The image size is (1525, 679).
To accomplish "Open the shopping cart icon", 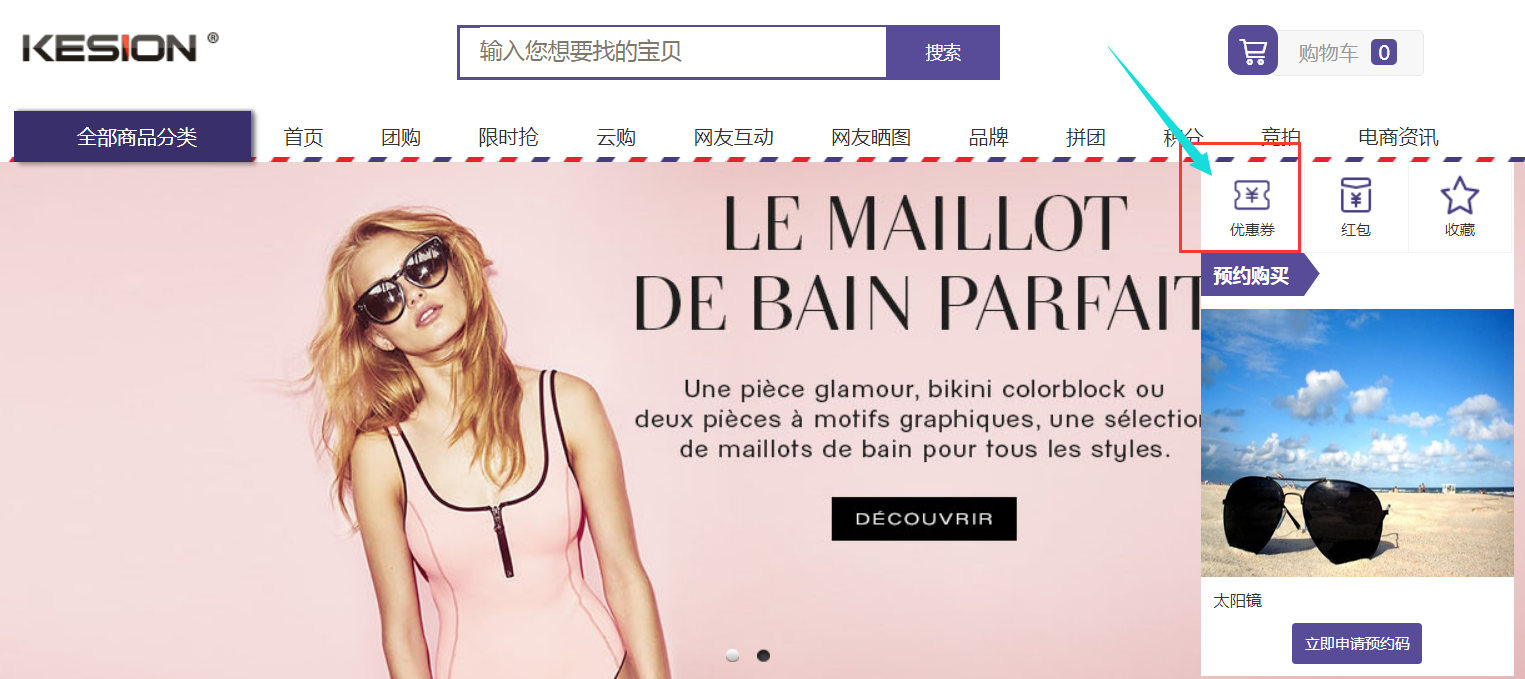I will (1253, 50).
